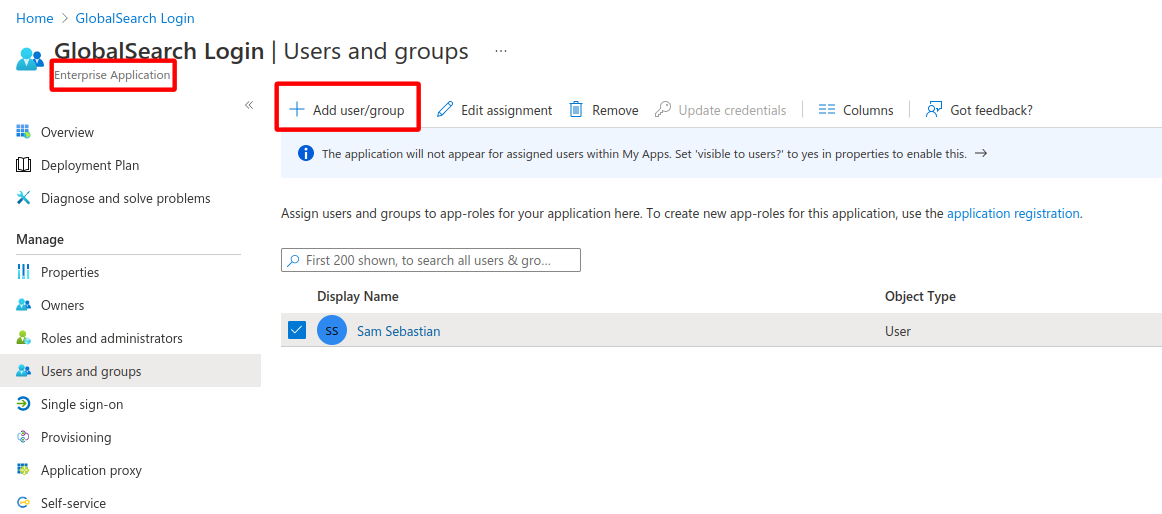Click the key icon for Update credentials
The height and width of the screenshot is (514, 1162).
pos(663,110)
